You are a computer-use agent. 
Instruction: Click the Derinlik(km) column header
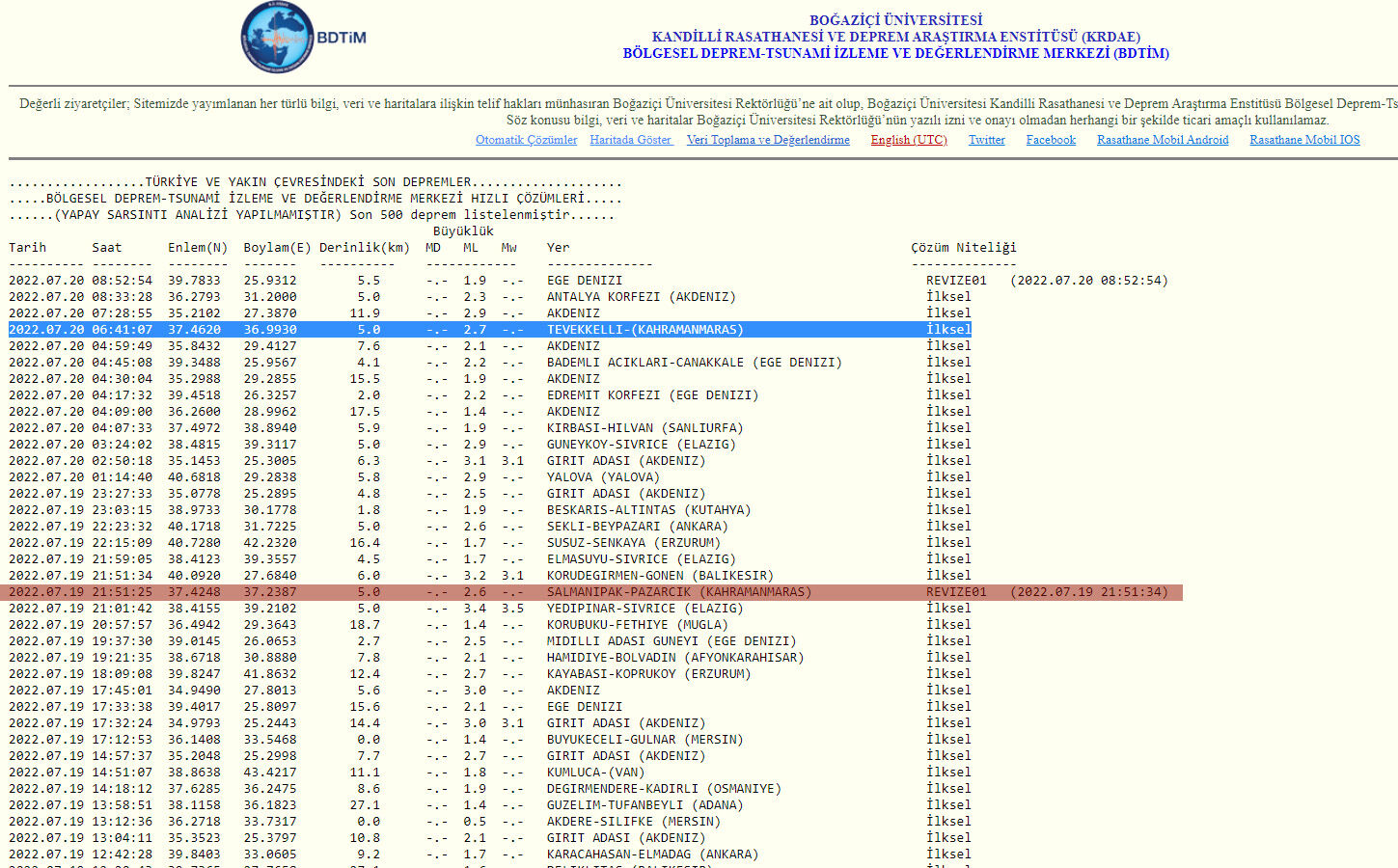pyautogui.click(x=365, y=248)
